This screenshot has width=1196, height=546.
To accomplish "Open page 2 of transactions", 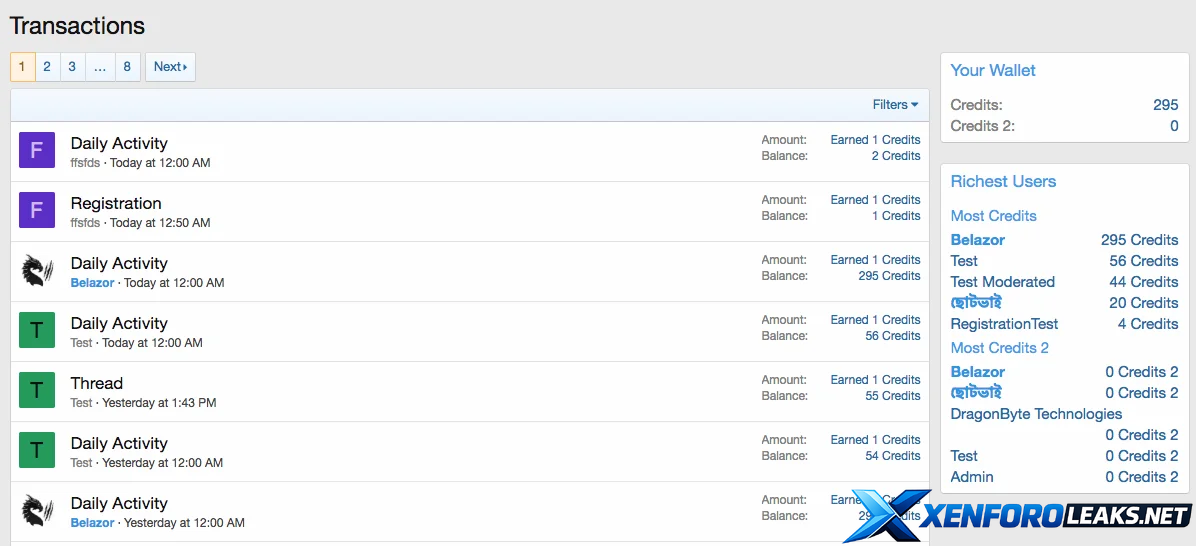I will pos(47,67).
